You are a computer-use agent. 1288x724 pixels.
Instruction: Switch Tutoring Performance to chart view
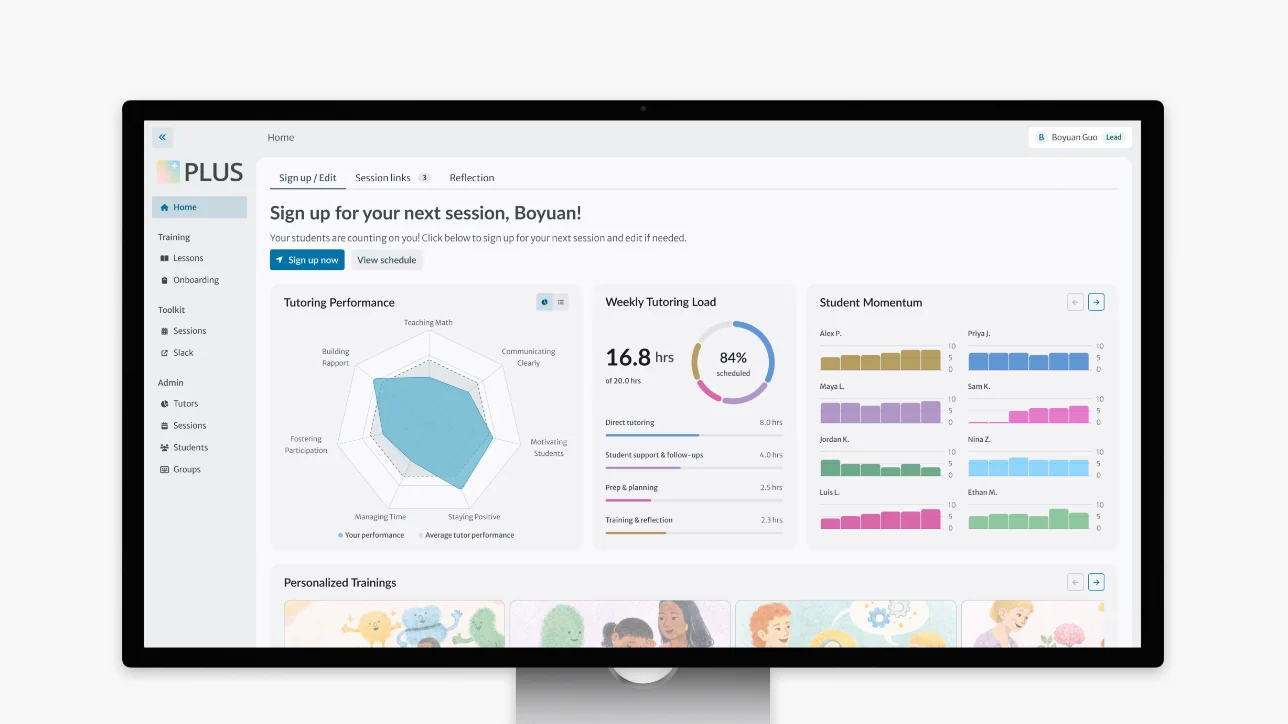[545, 302]
